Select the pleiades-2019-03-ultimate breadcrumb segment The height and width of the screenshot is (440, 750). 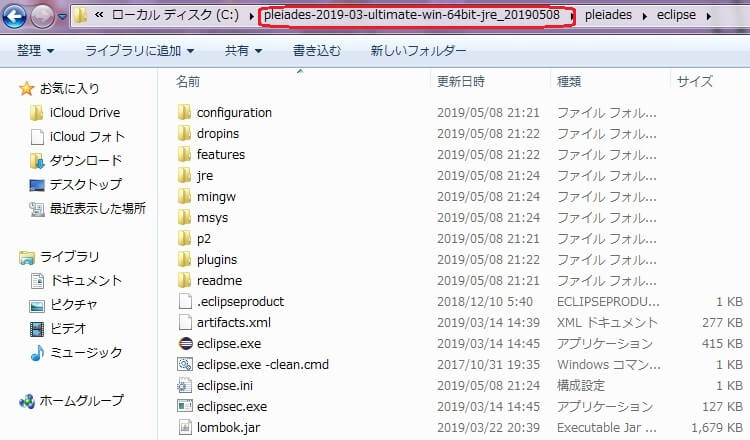pyautogui.click(x=412, y=15)
